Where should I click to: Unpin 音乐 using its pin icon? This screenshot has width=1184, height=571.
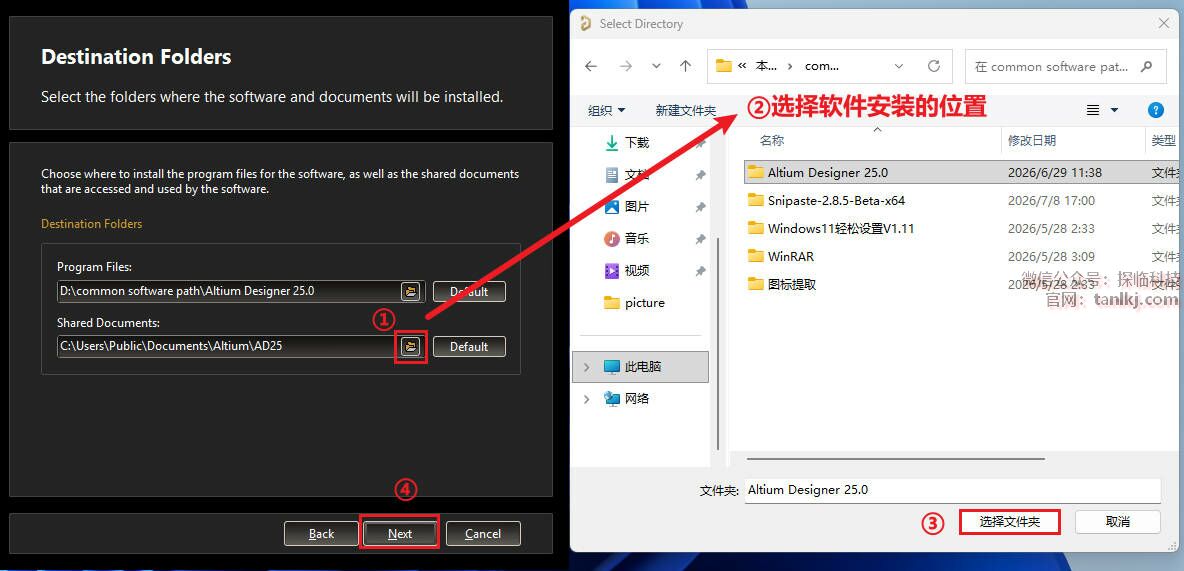click(701, 239)
